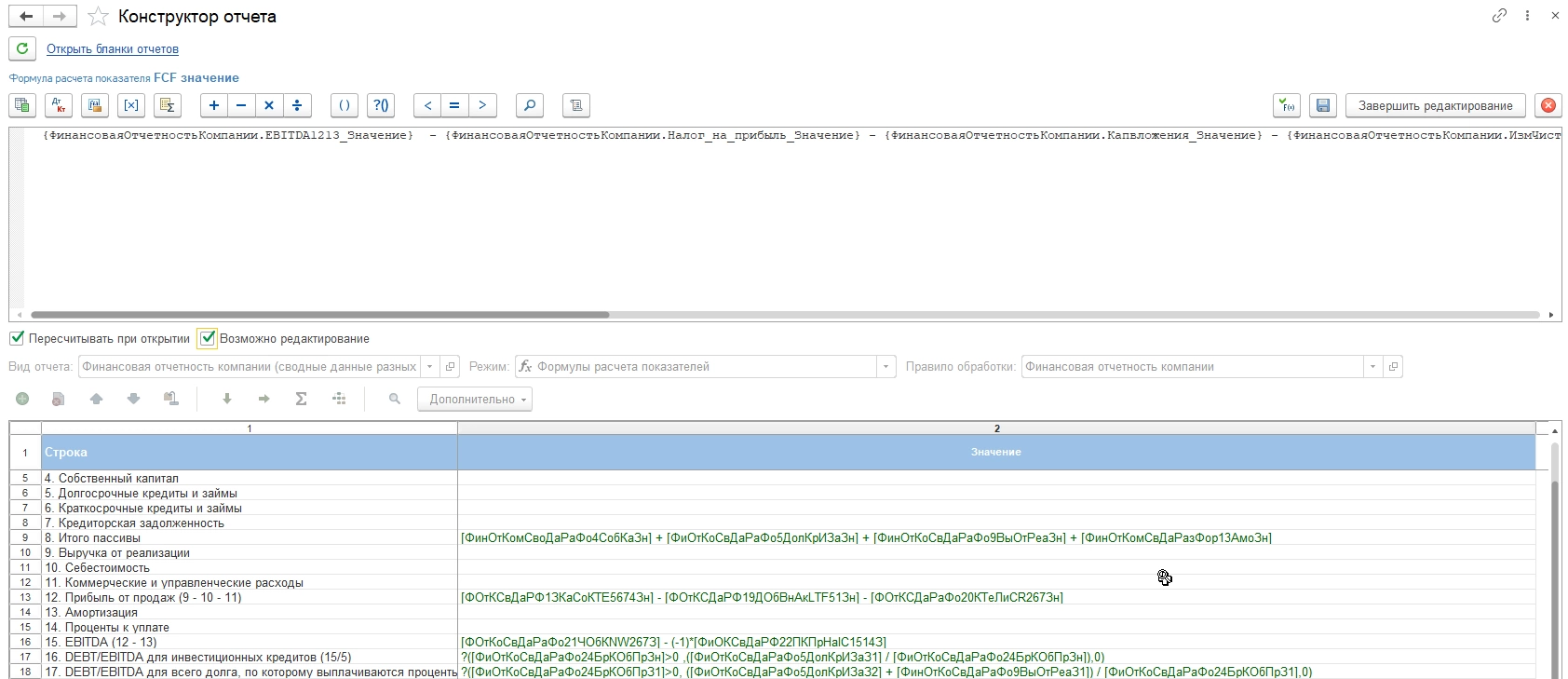Viewport: 1568px width, 679px height.
Task: Click the table vertical scrollbar
Action: (1554, 577)
